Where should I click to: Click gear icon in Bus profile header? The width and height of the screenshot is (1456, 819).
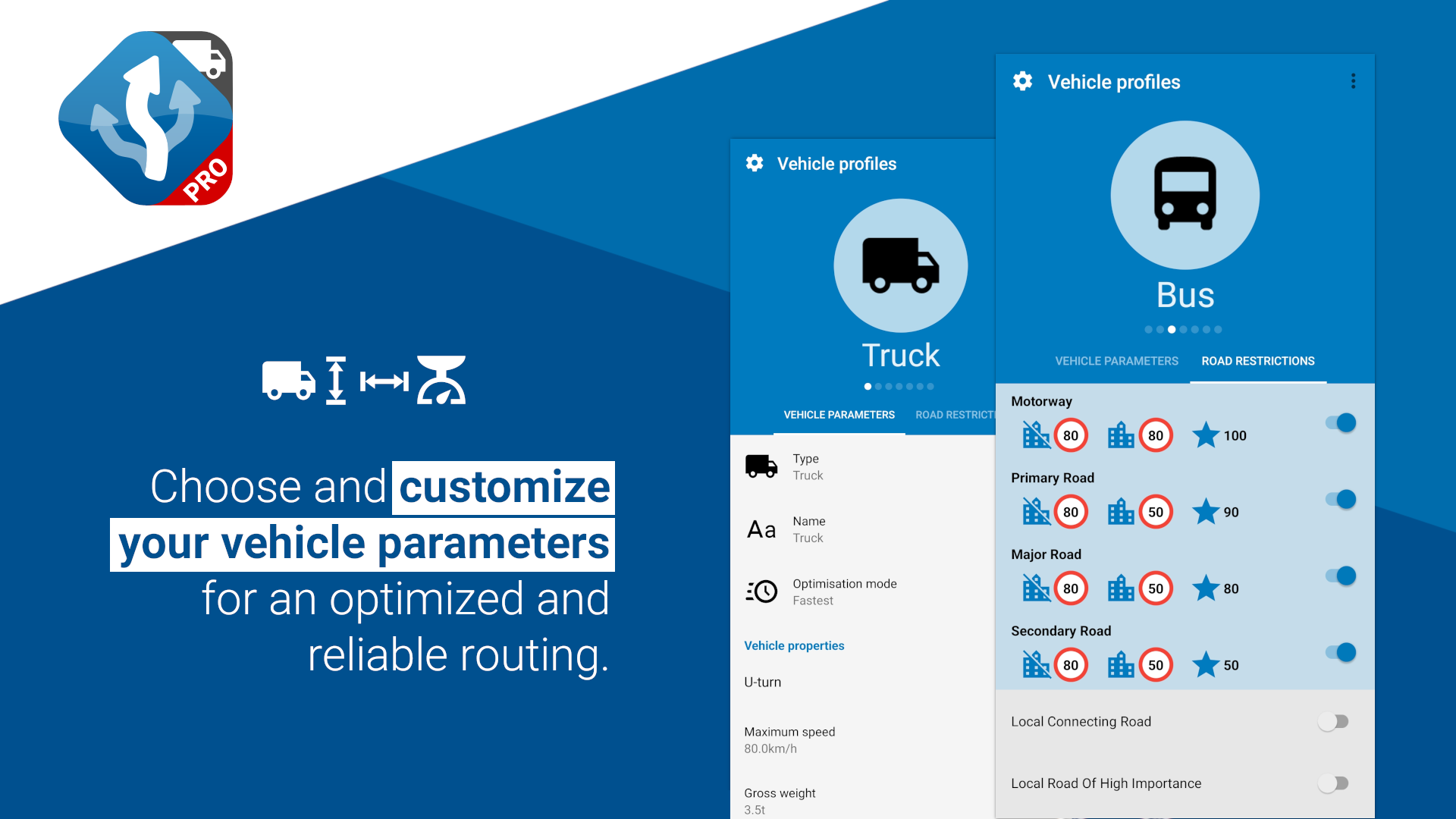pyautogui.click(x=1022, y=81)
